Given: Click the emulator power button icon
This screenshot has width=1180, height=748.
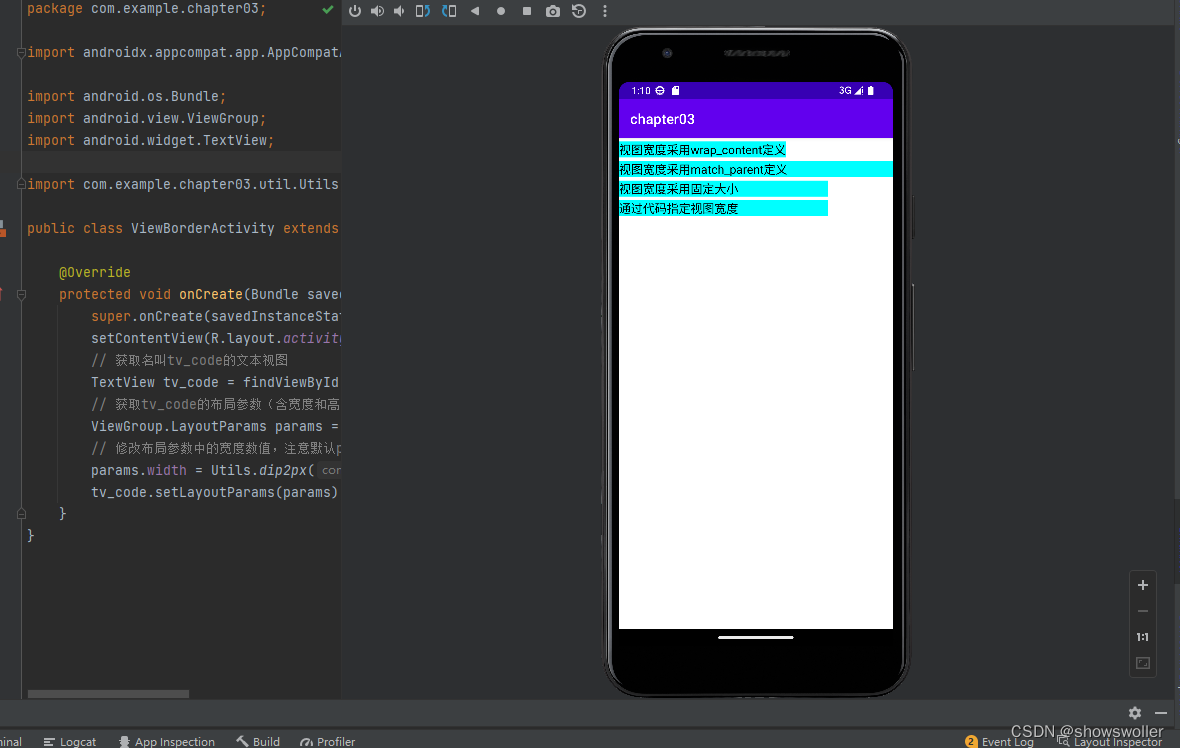Looking at the screenshot, I should pyautogui.click(x=354, y=11).
